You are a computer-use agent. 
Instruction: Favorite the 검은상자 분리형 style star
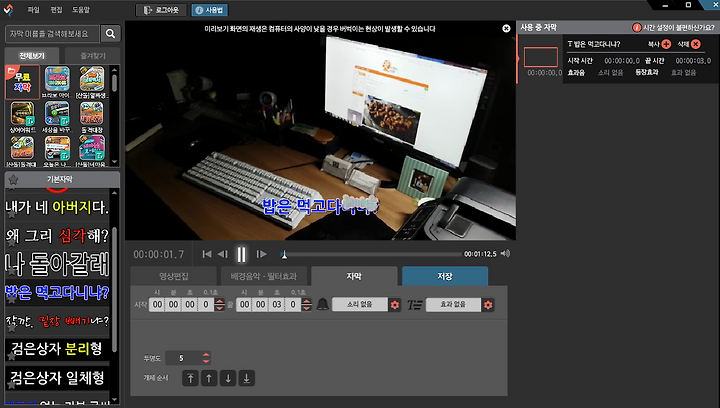[11, 357]
